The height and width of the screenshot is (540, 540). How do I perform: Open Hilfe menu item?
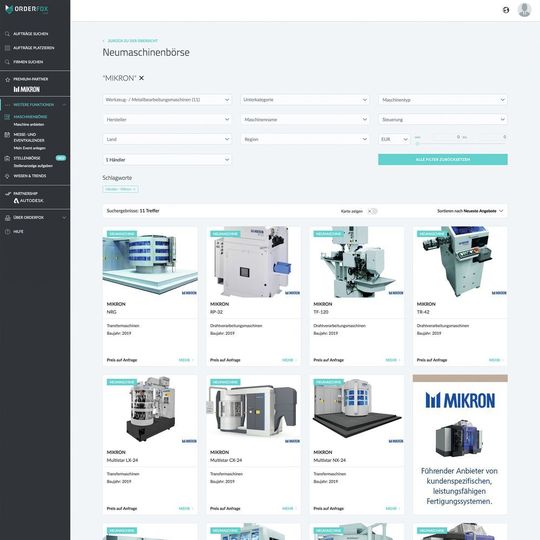18,232
